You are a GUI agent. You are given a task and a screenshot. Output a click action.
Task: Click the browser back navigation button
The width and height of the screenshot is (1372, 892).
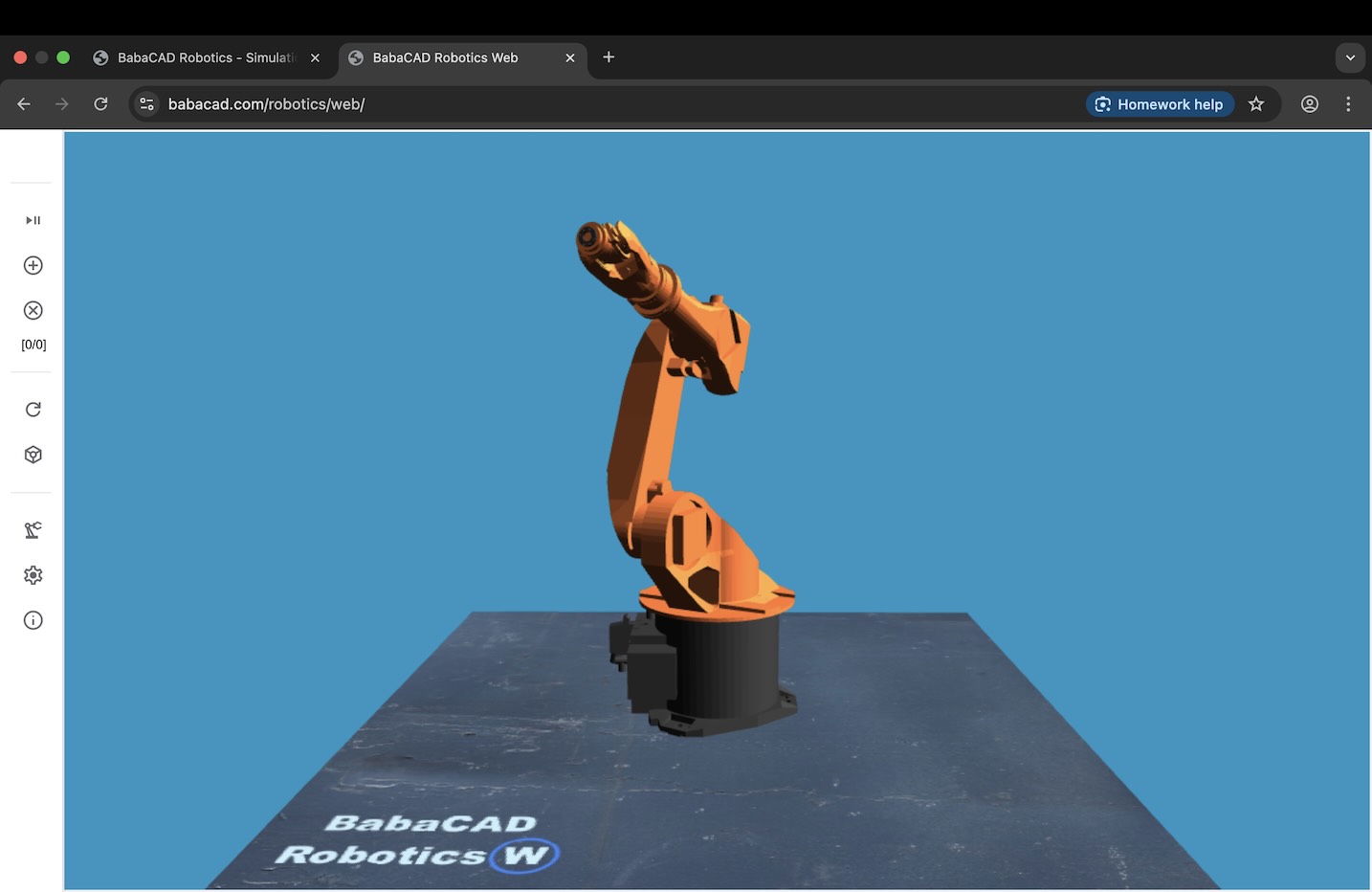click(x=23, y=103)
